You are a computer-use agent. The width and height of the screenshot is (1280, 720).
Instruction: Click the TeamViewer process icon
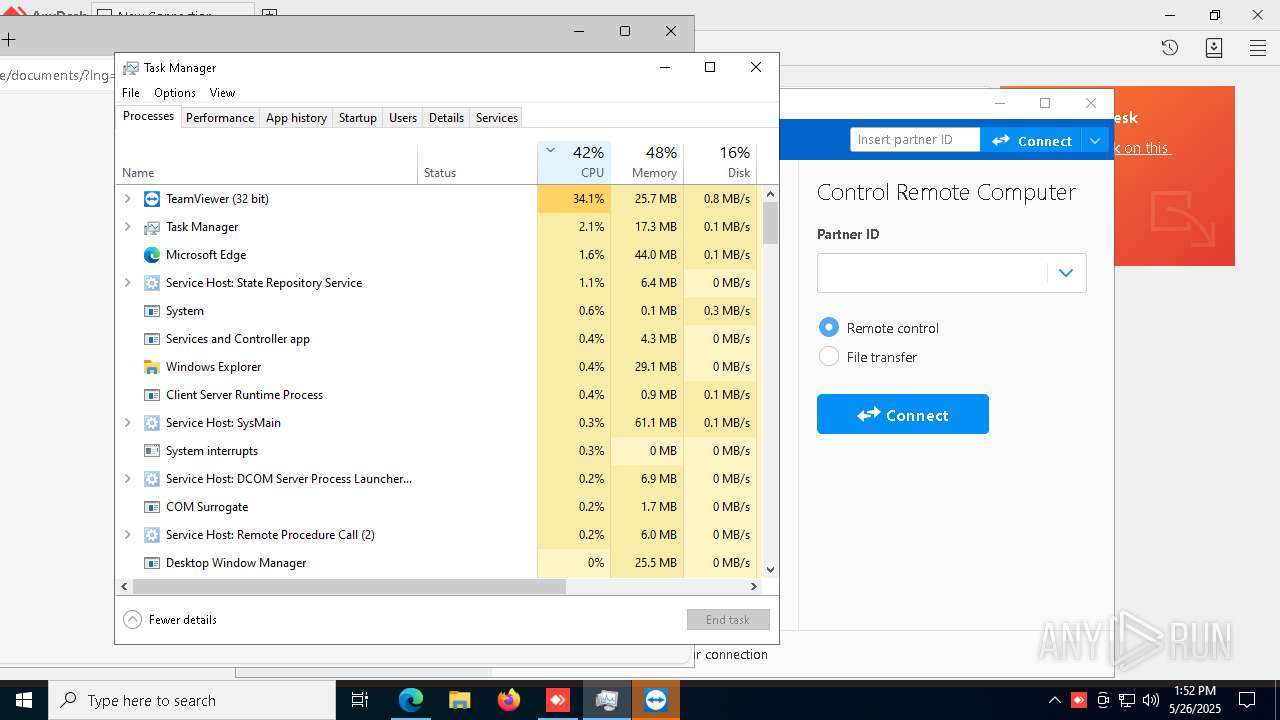tap(152, 199)
